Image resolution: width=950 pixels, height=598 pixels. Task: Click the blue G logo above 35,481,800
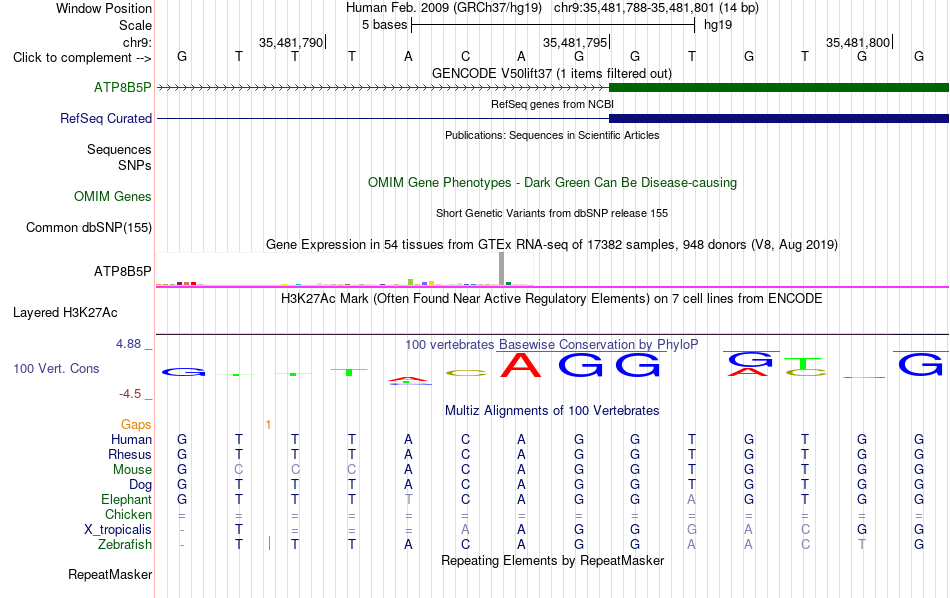click(x=920, y=365)
